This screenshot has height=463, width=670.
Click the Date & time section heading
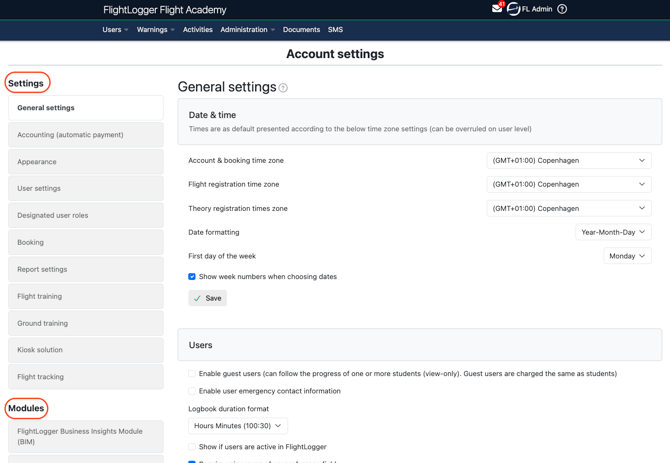212,115
